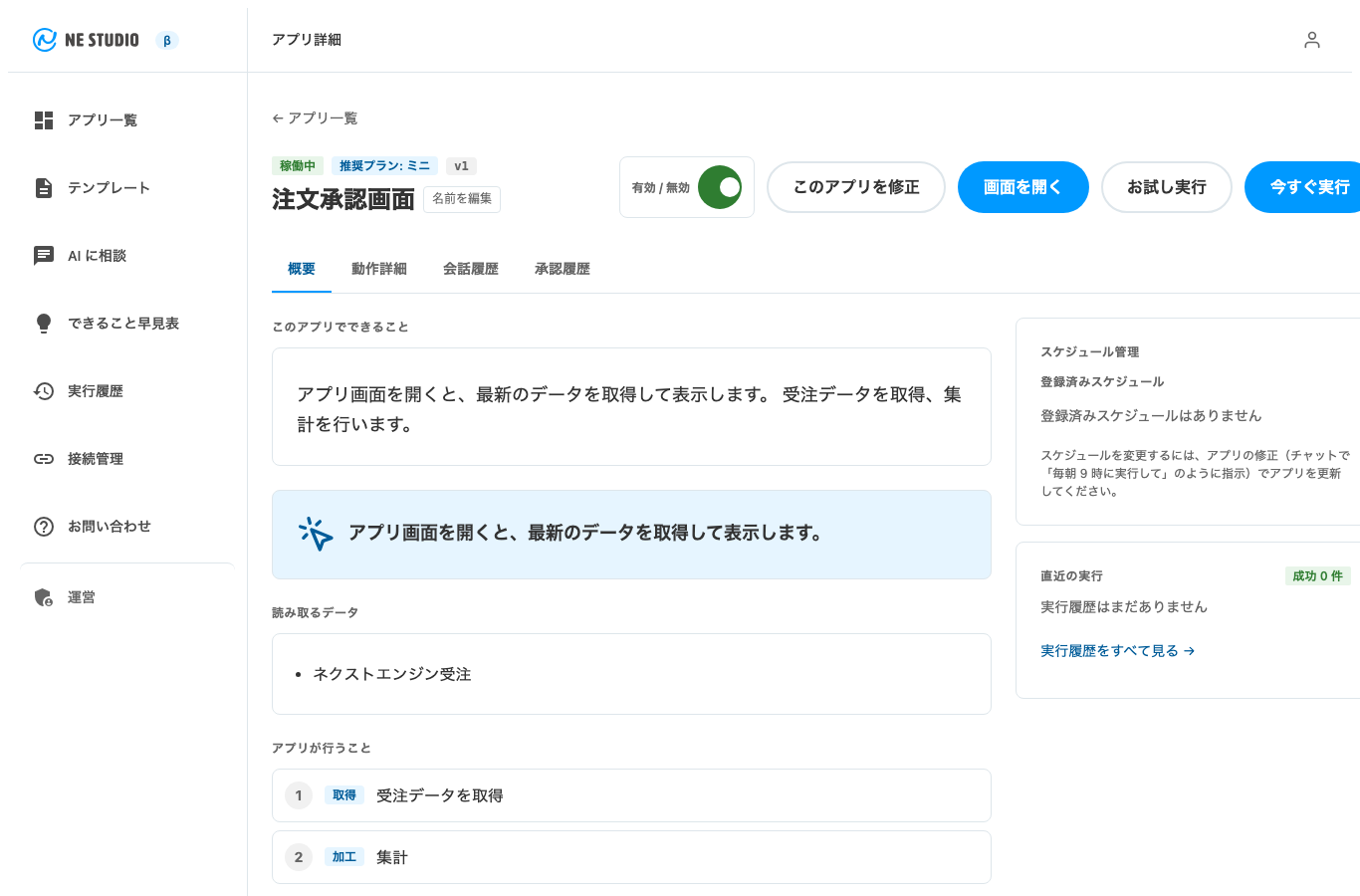Click the ネクストエンジン受注 list item
The height and width of the screenshot is (896, 1360).
(392, 675)
